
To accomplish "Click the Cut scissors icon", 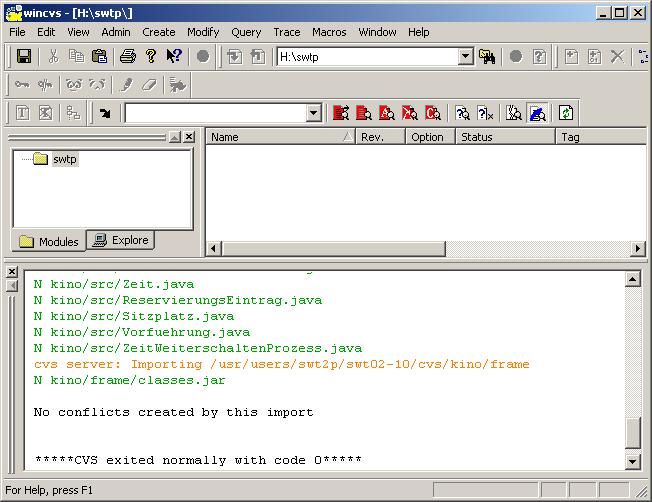I will point(53,56).
